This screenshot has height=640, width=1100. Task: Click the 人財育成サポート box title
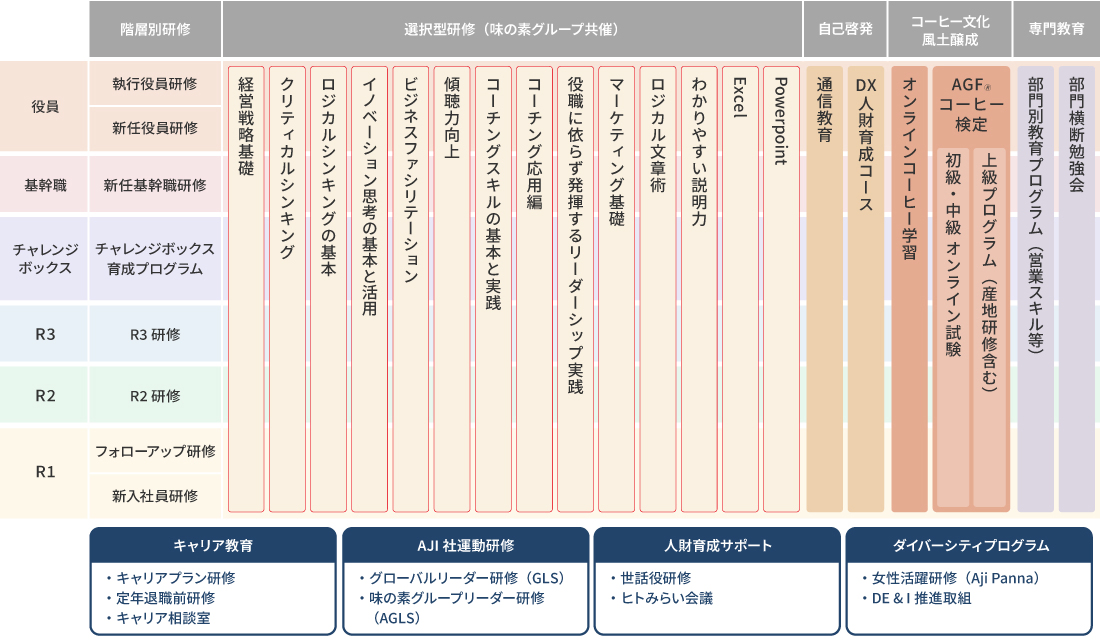click(718, 545)
